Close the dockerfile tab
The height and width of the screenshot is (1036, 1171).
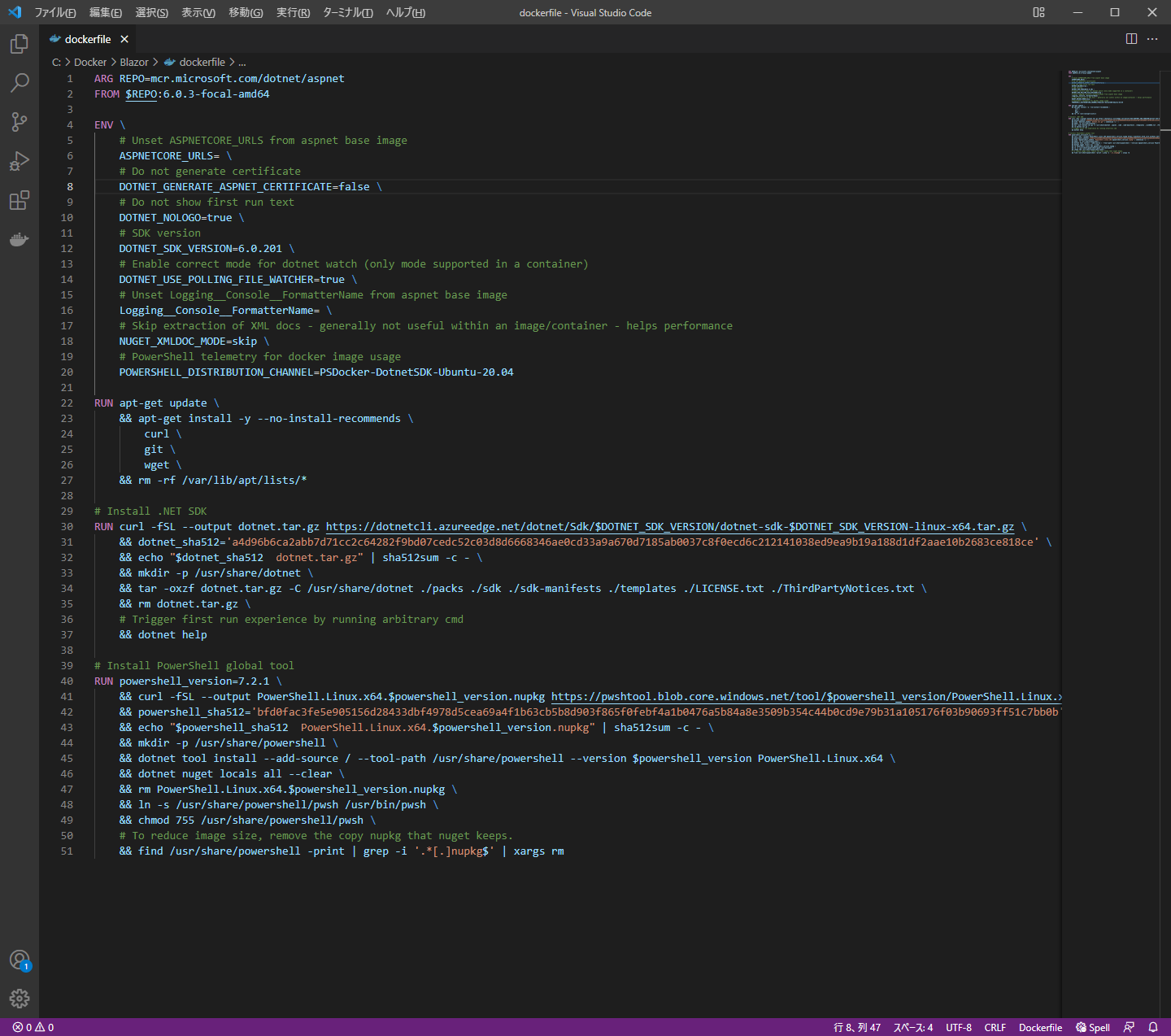(124, 39)
